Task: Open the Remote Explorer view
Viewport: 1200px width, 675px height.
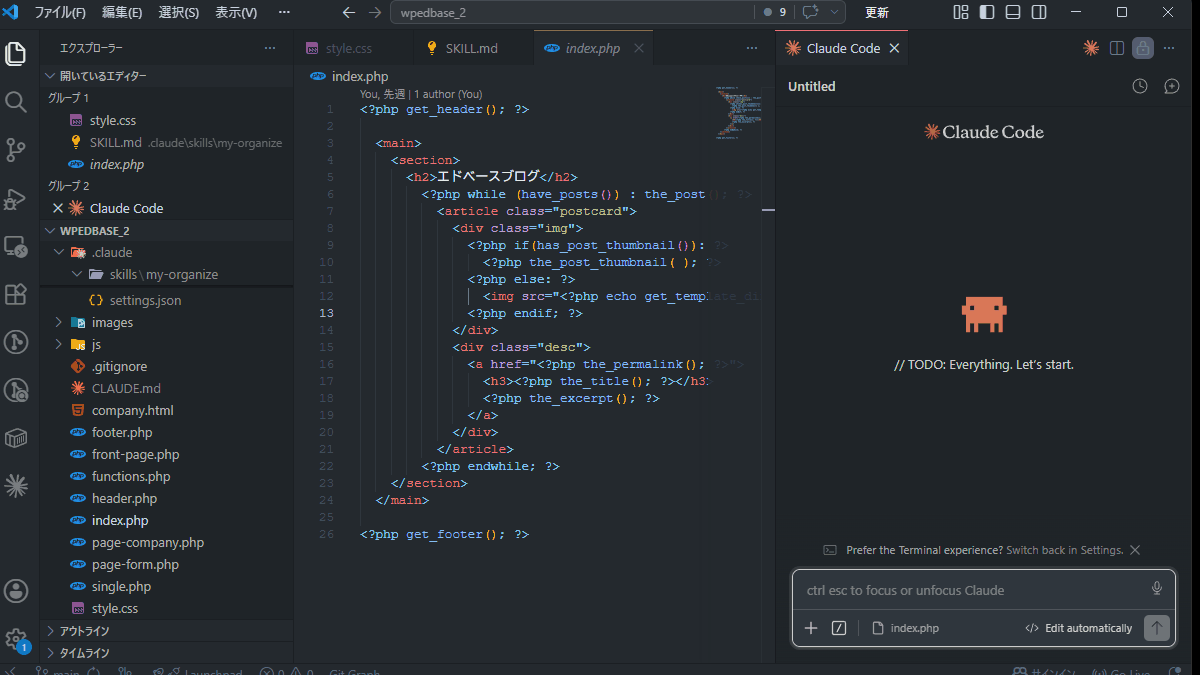Action: click(16, 246)
